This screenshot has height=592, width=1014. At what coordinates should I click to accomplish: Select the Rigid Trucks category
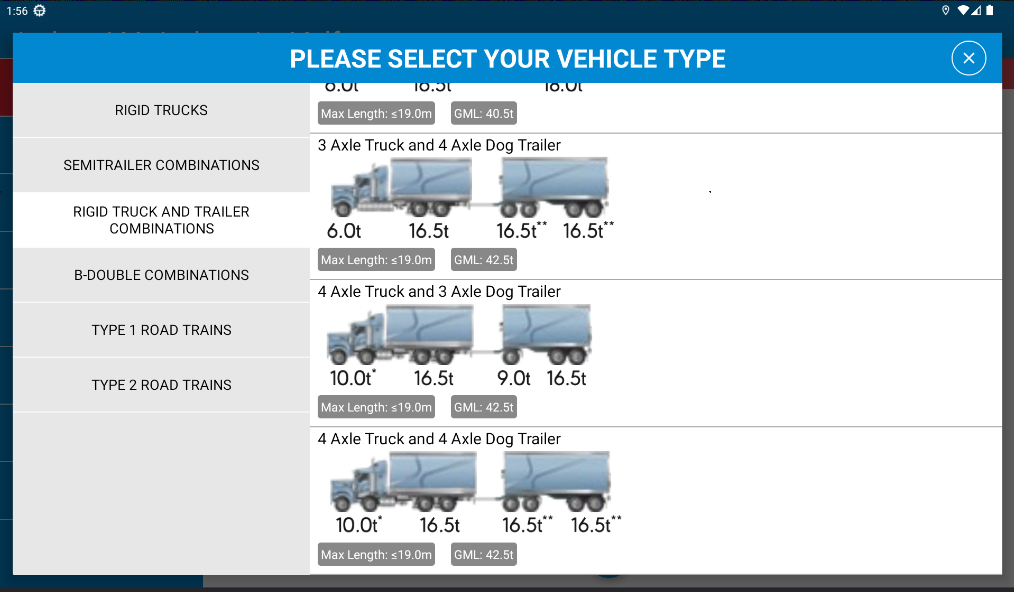pos(161,110)
